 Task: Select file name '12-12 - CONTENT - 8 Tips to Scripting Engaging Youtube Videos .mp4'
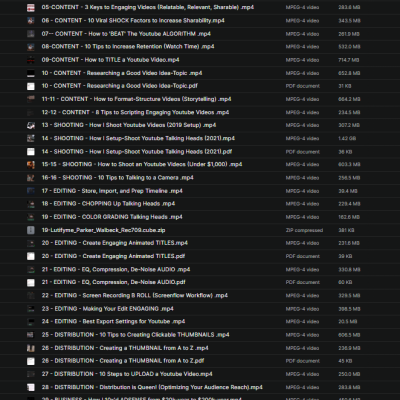(135, 112)
